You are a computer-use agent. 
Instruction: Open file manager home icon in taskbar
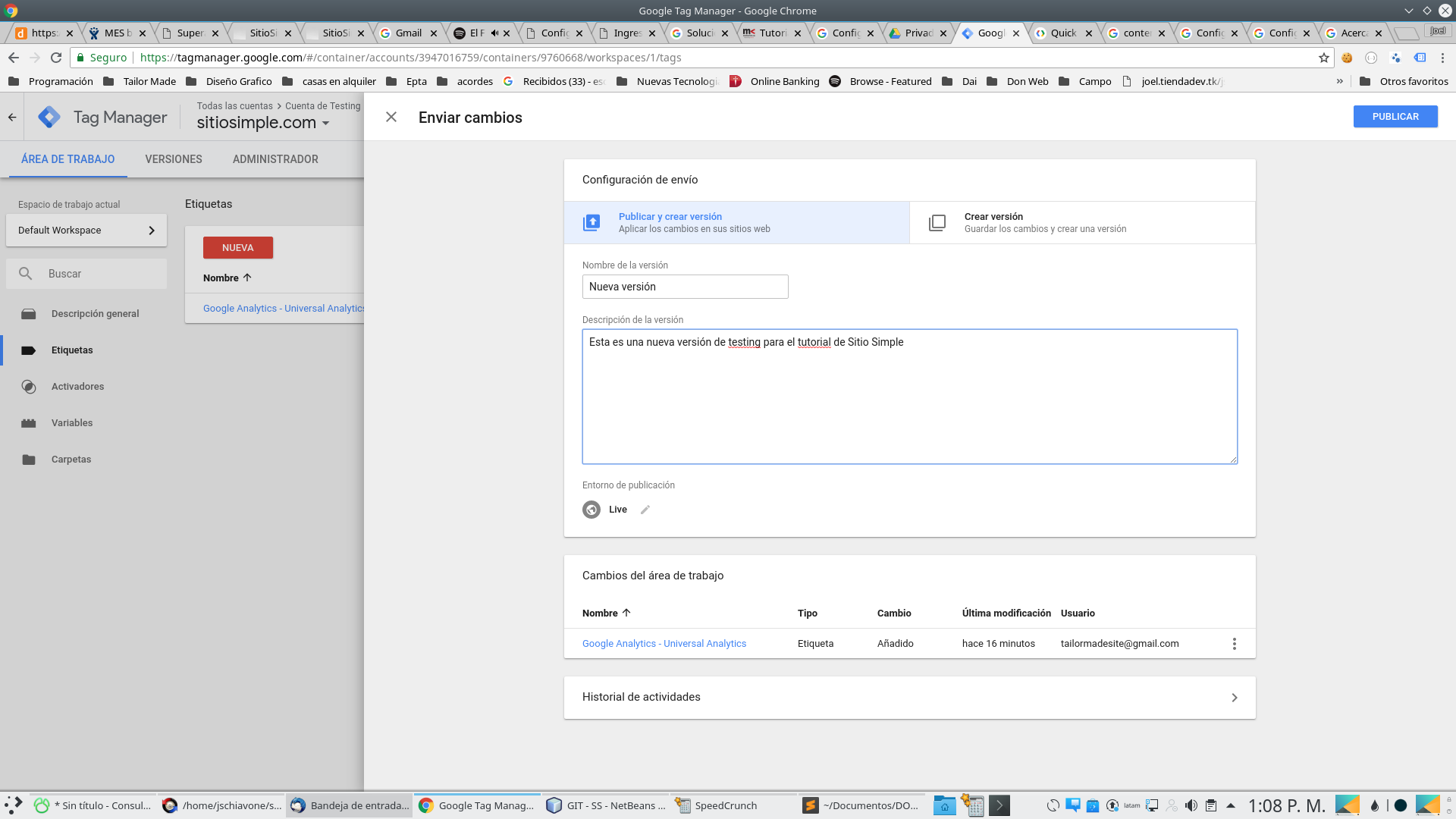pyautogui.click(x=944, y=805)
